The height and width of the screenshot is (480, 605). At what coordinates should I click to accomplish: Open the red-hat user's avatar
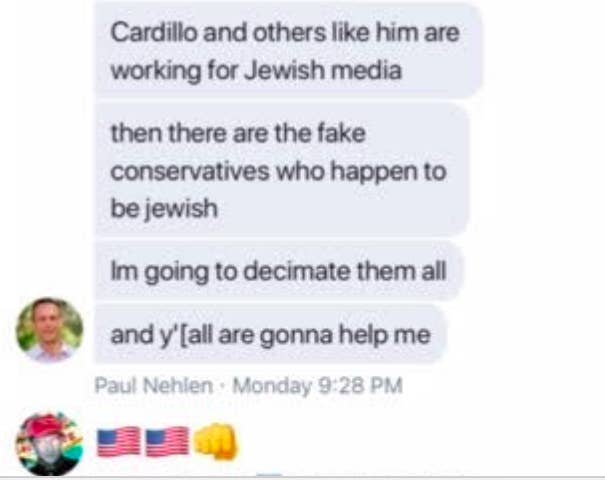[49, 443]
